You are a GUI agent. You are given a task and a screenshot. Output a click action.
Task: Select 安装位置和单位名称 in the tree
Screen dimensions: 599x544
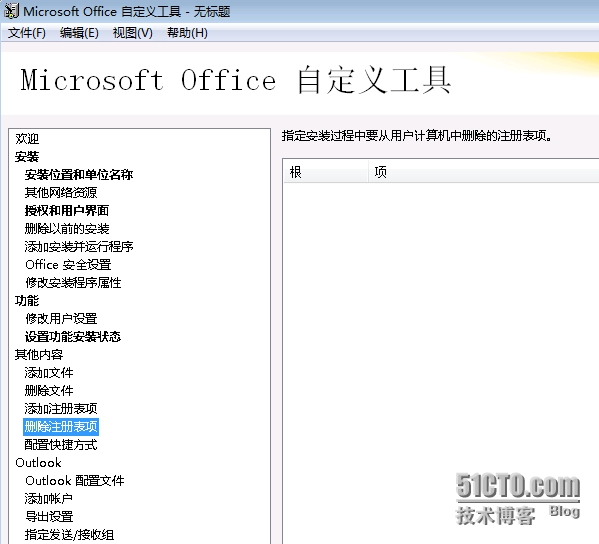pos(79,175)
